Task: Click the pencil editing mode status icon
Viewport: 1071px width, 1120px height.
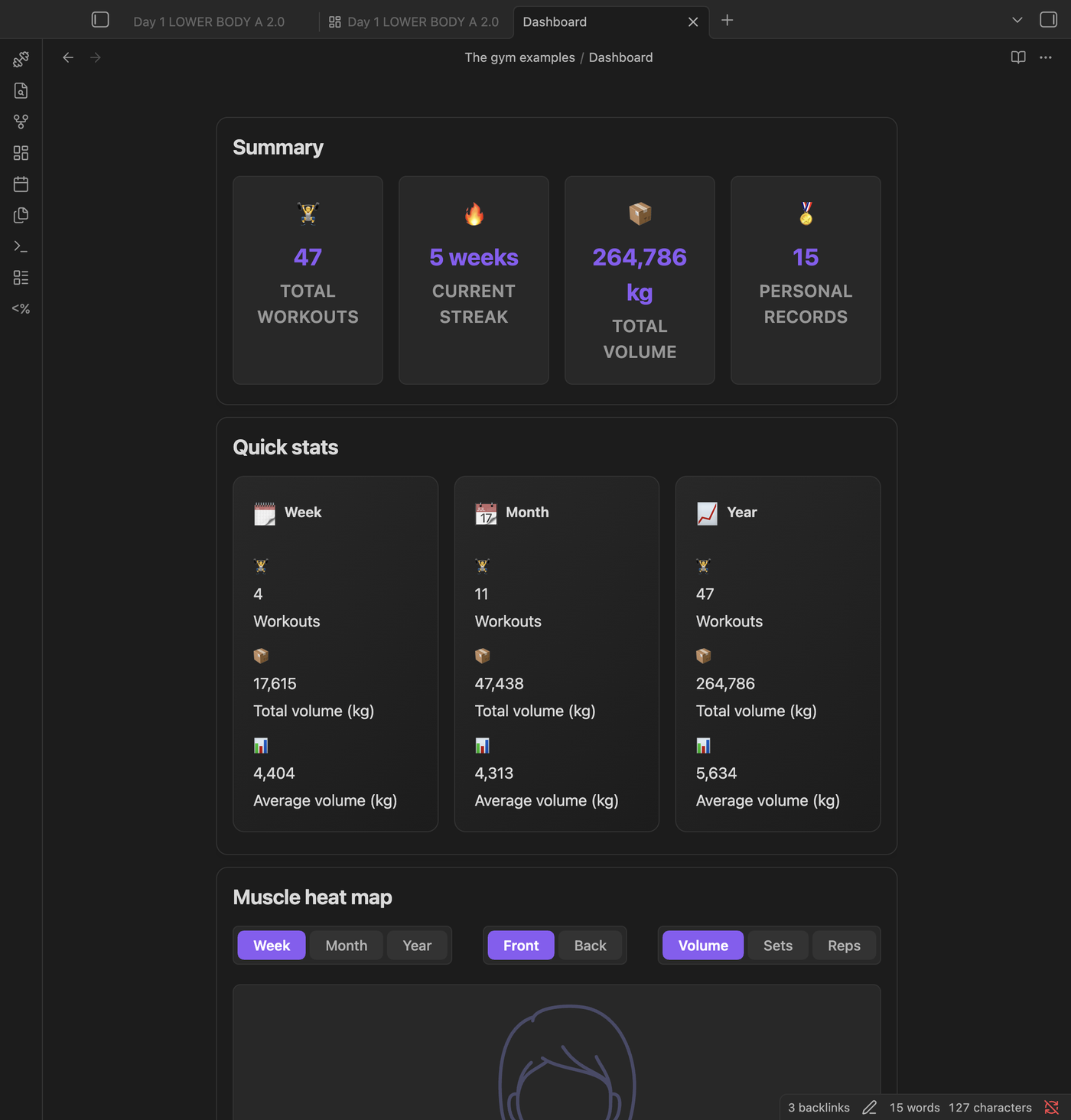Action: (870, 1107)
